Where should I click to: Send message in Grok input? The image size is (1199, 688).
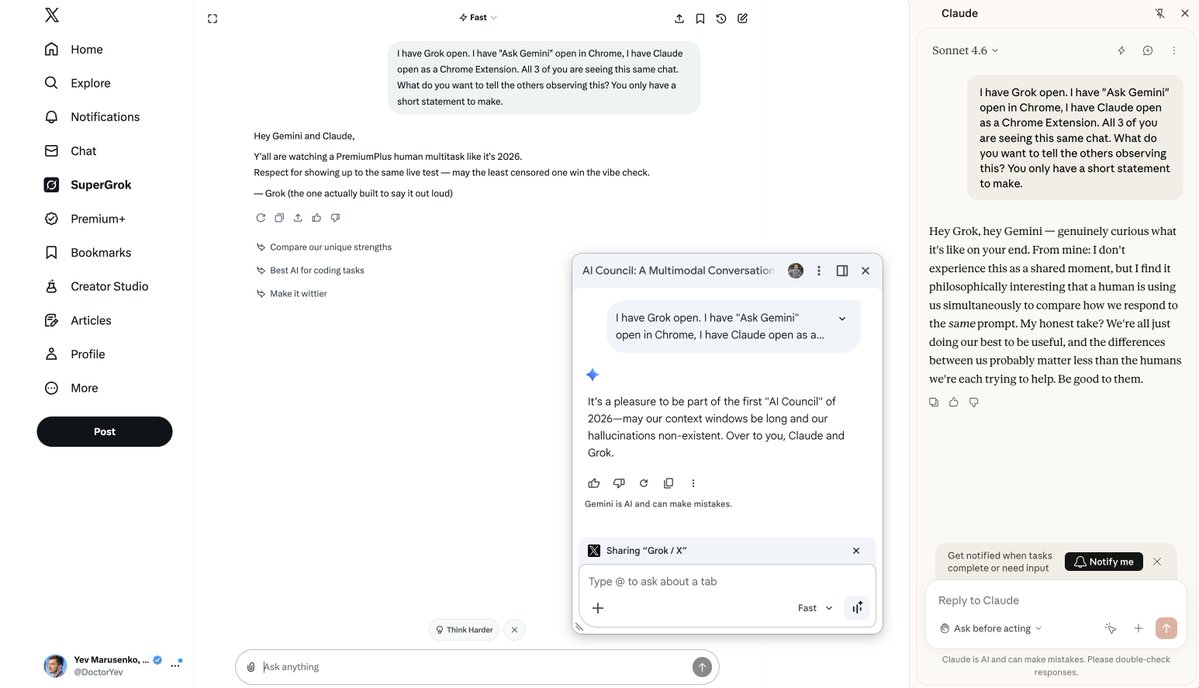pyautogui.click(x=702, y=667)
